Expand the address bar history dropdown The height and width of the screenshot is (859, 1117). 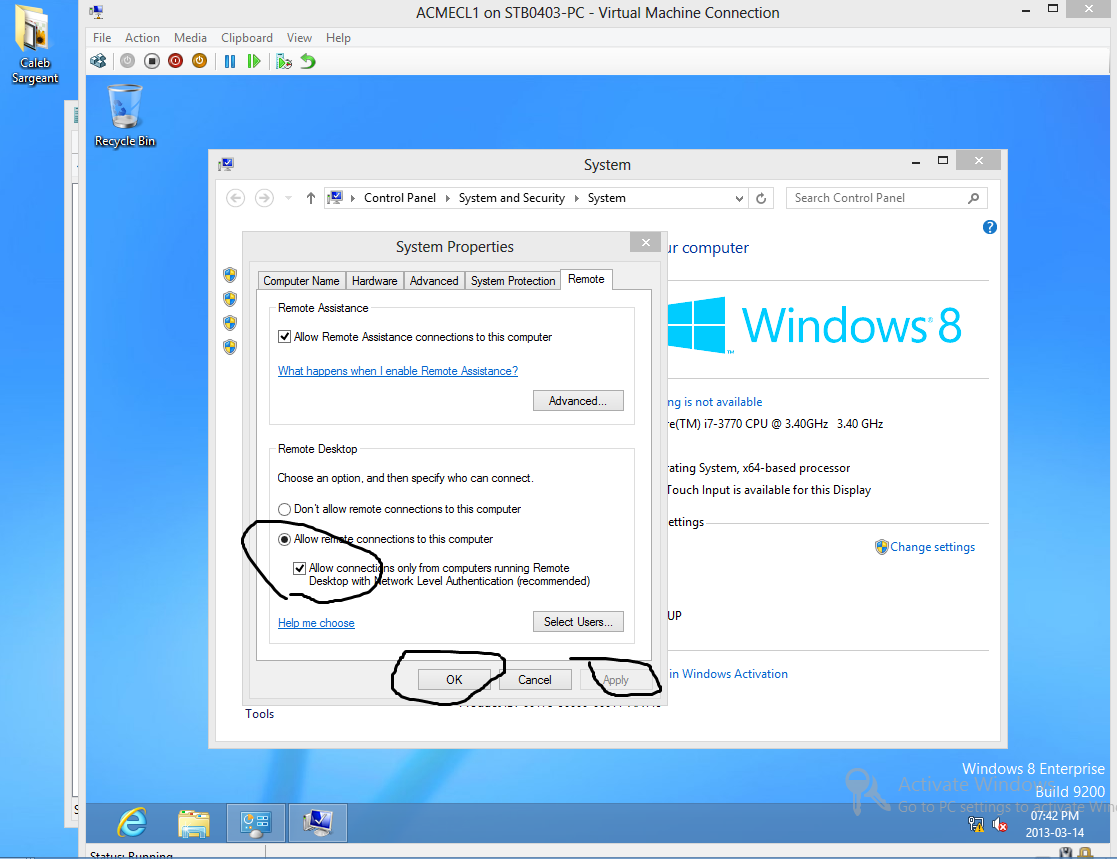[739, 199]
